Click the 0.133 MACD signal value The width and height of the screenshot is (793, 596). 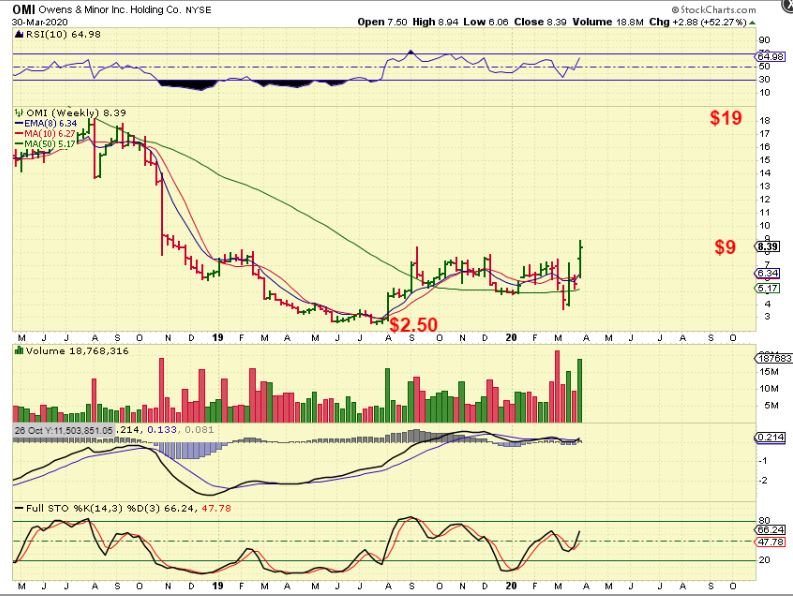pyautogui.click(x=162, y=430)
